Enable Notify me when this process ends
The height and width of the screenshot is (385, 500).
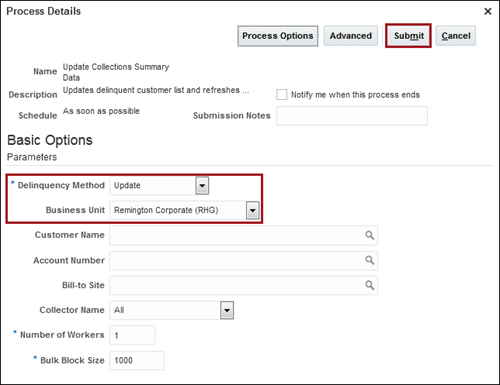282,95
